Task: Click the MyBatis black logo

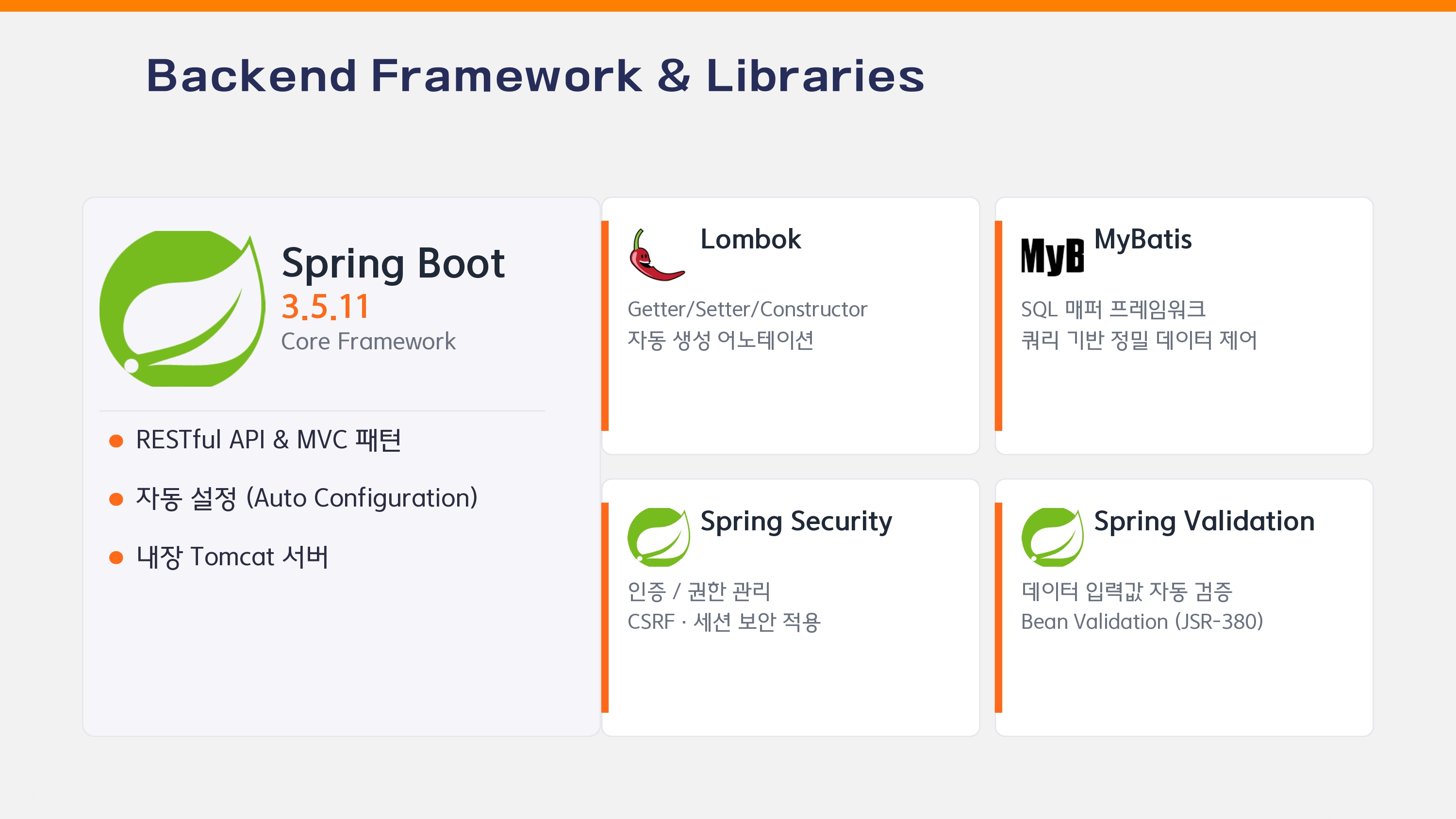Action: [1052, 256]
